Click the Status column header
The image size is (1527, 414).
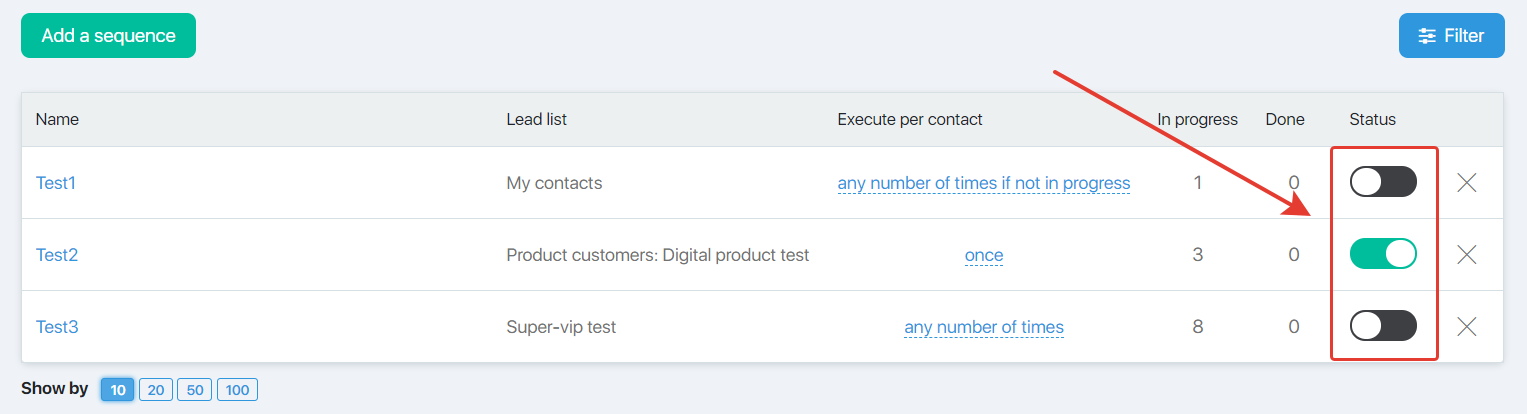pos(1372,119)
